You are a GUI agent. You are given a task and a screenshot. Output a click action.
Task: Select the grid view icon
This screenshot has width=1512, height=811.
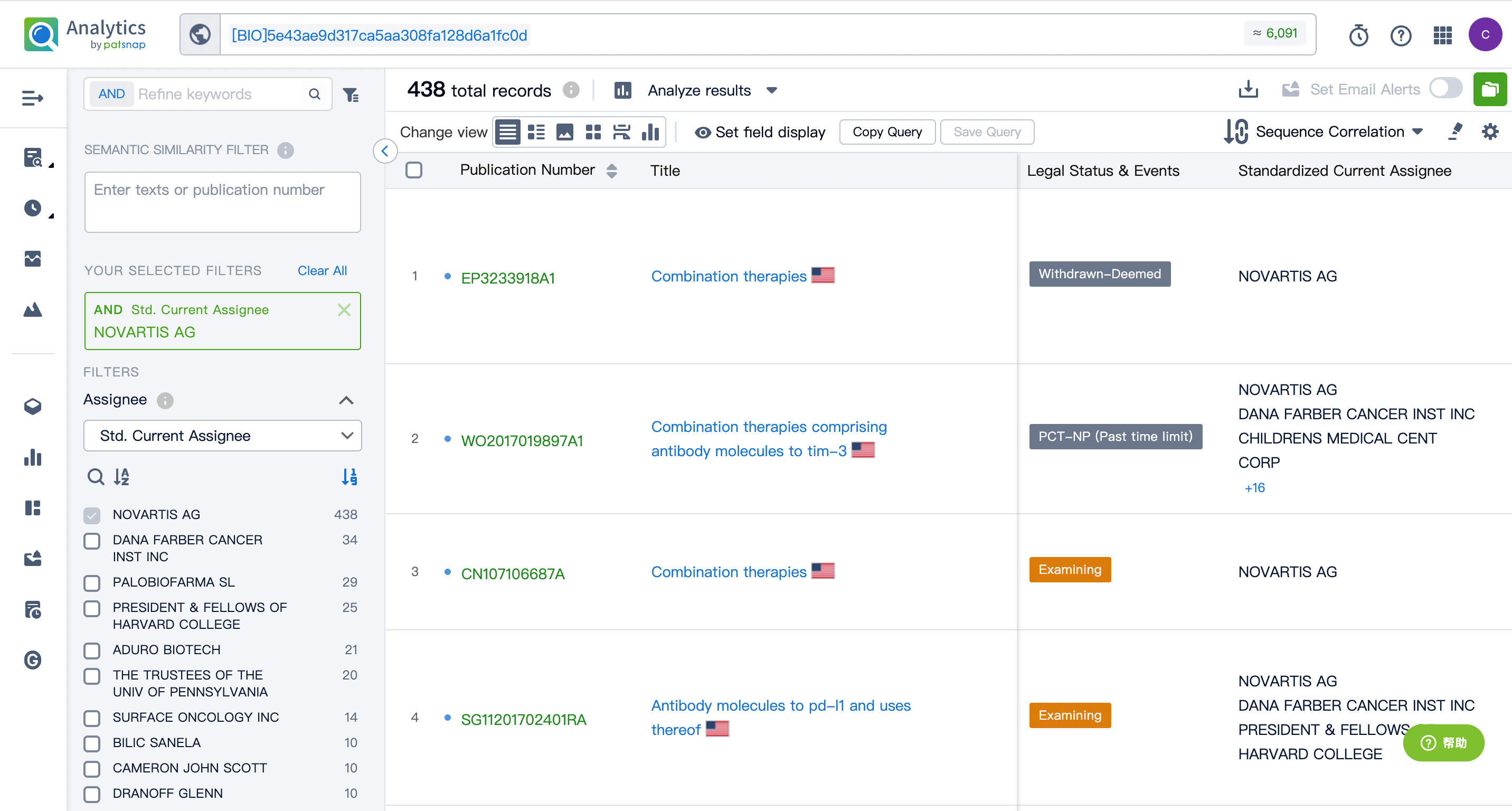click(591, 131)
